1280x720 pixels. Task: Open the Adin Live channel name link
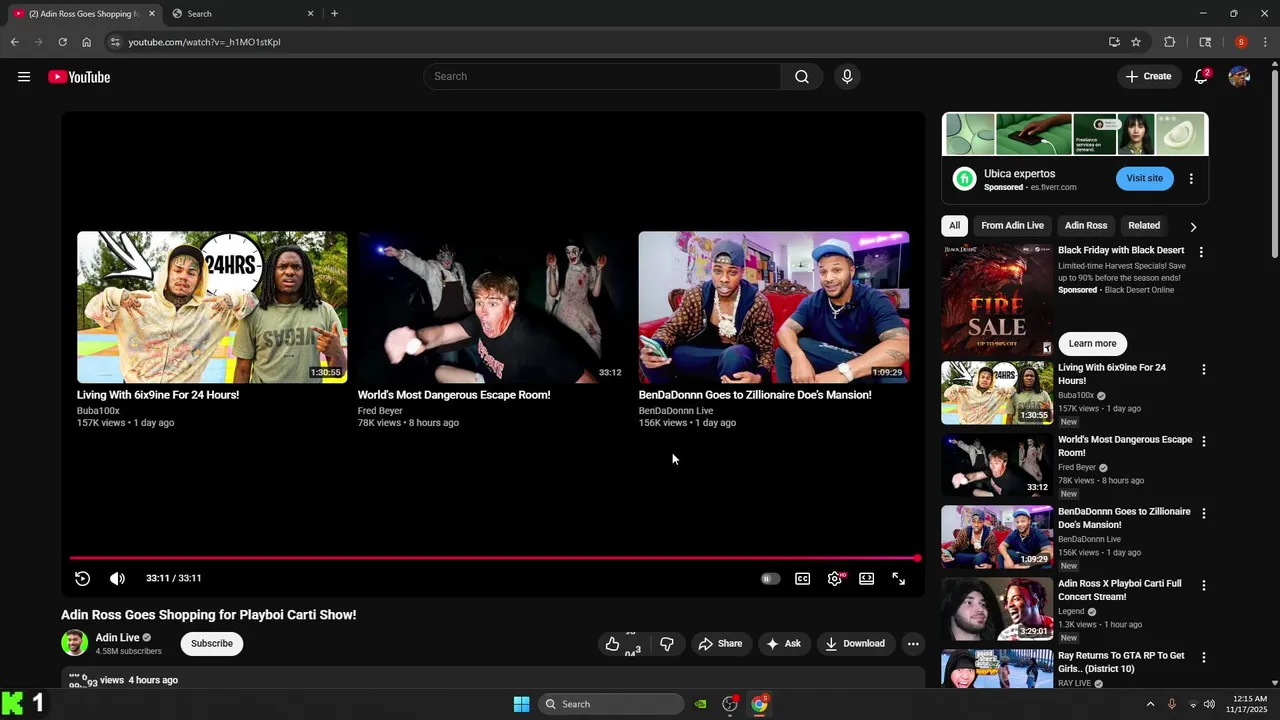click(x=117, y=638)
